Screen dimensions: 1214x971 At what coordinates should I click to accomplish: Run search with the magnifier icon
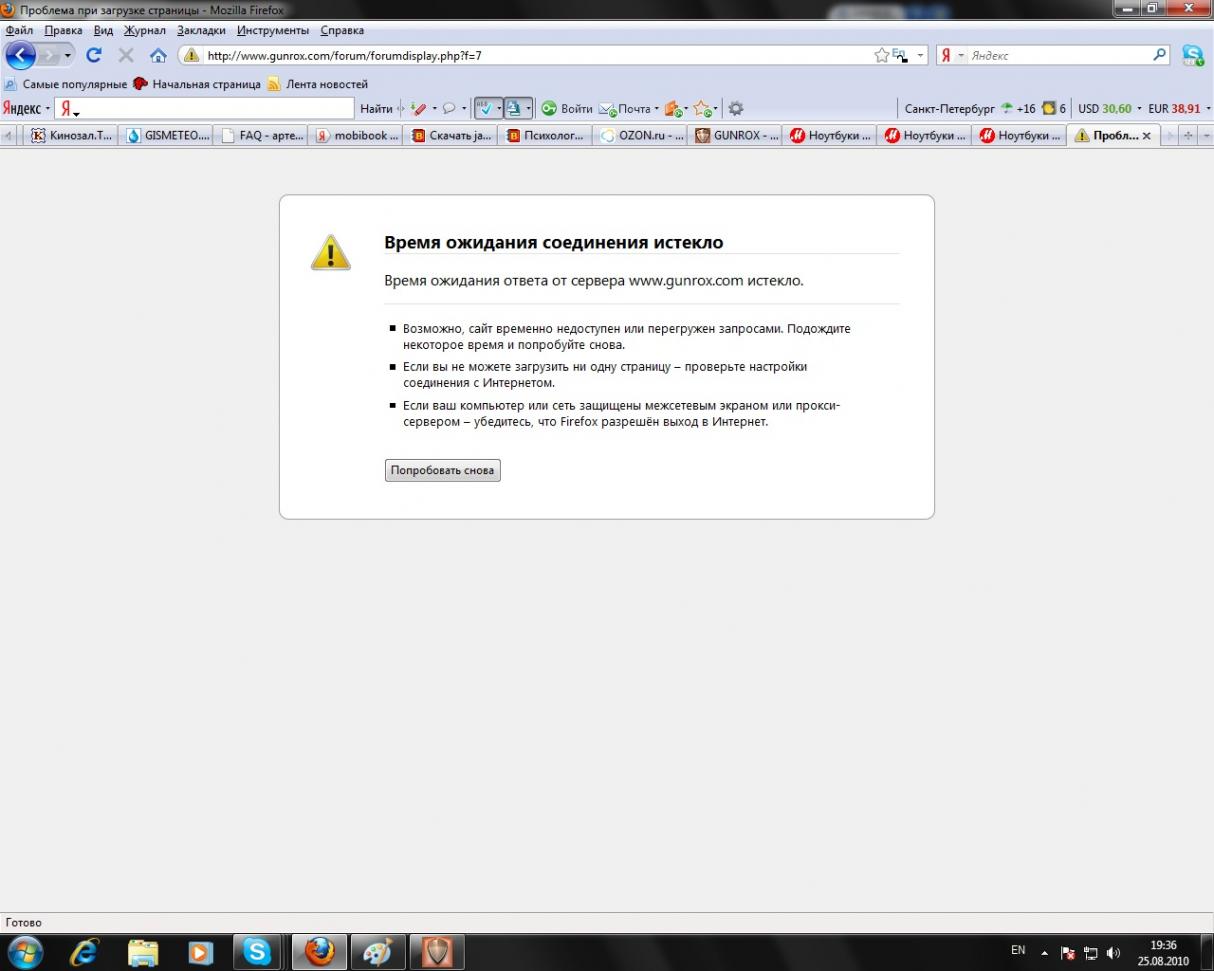pyautogui.click(x=1160, y=56)
